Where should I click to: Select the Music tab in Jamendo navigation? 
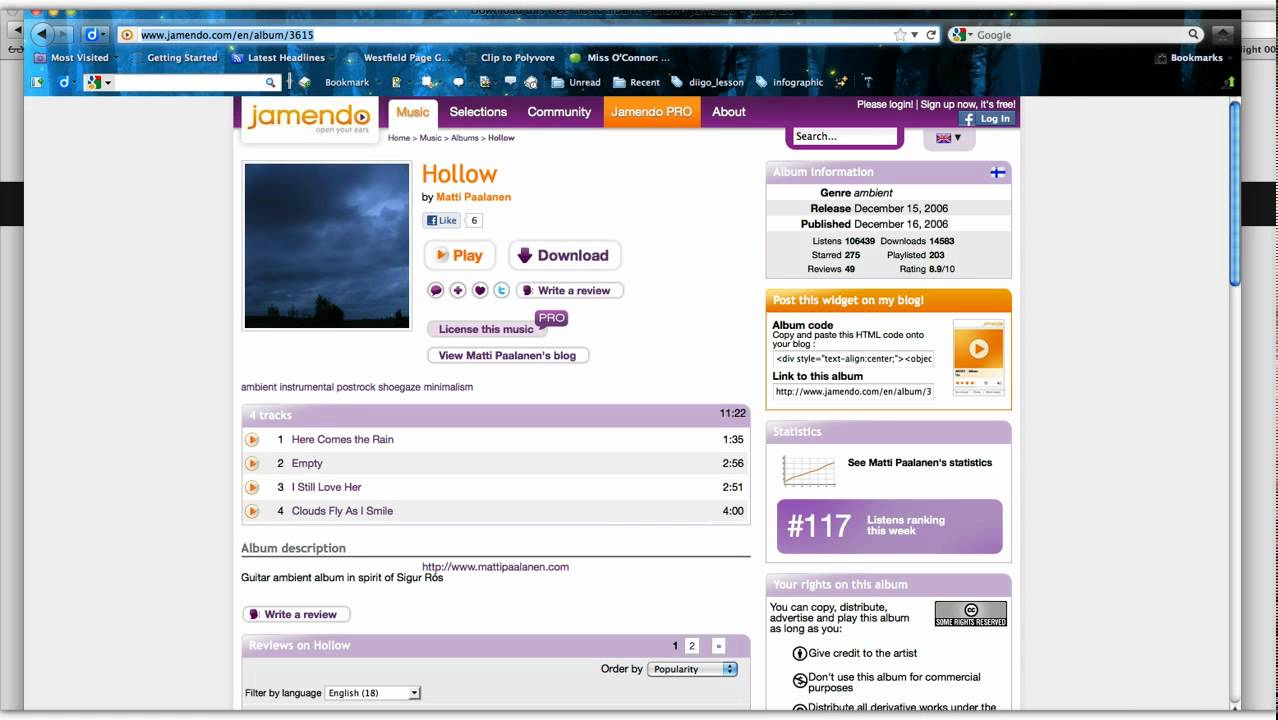[412, 112]
